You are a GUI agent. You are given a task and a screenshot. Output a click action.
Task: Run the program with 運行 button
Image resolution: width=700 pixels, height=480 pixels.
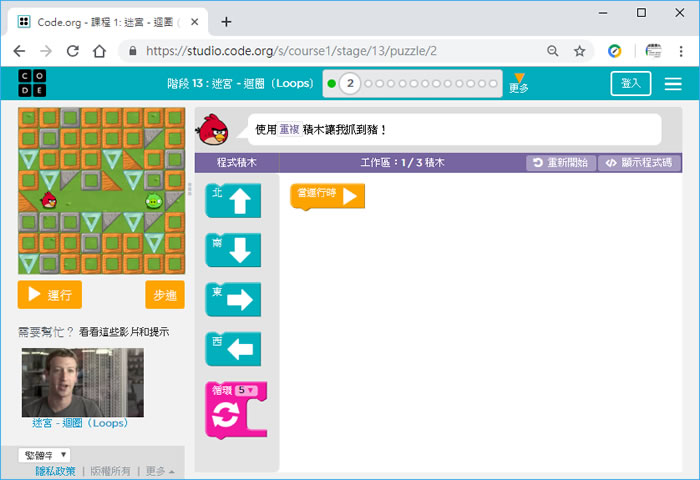[x=50, y=295]
